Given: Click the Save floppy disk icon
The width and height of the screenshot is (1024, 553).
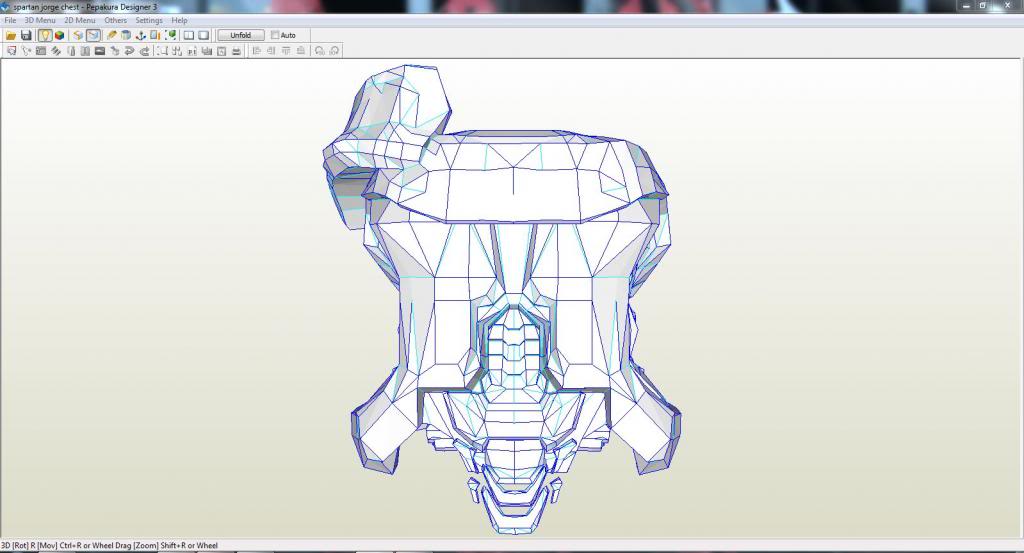Looking at the screenshot, I should tap(26, 35).
